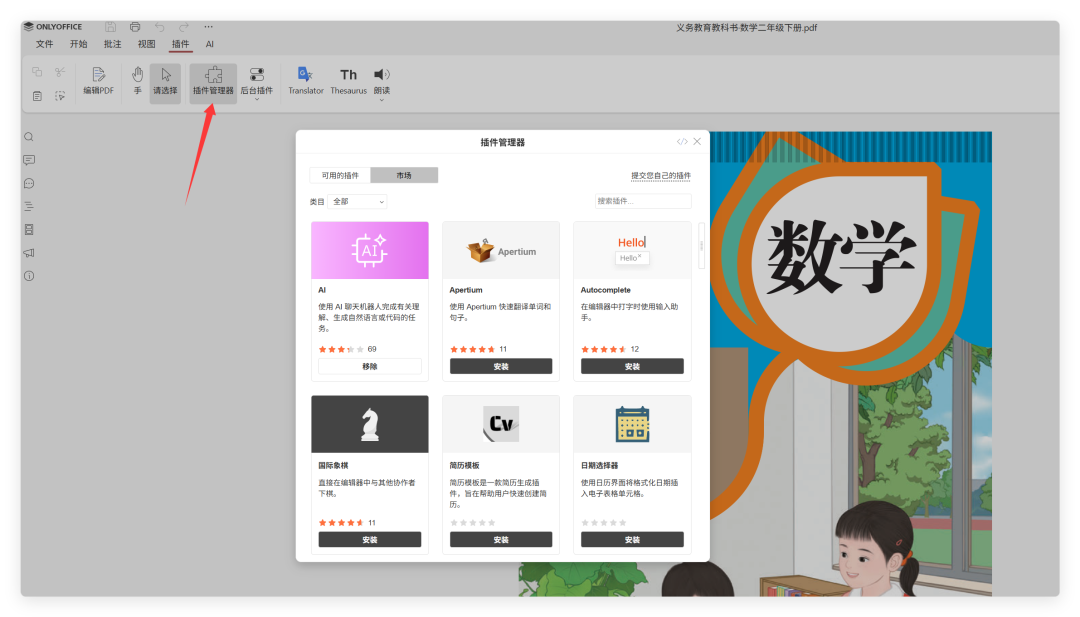Open the search panel in left sidebar
Viewport: 1080px width, 617px height.
tap(29, 137)
